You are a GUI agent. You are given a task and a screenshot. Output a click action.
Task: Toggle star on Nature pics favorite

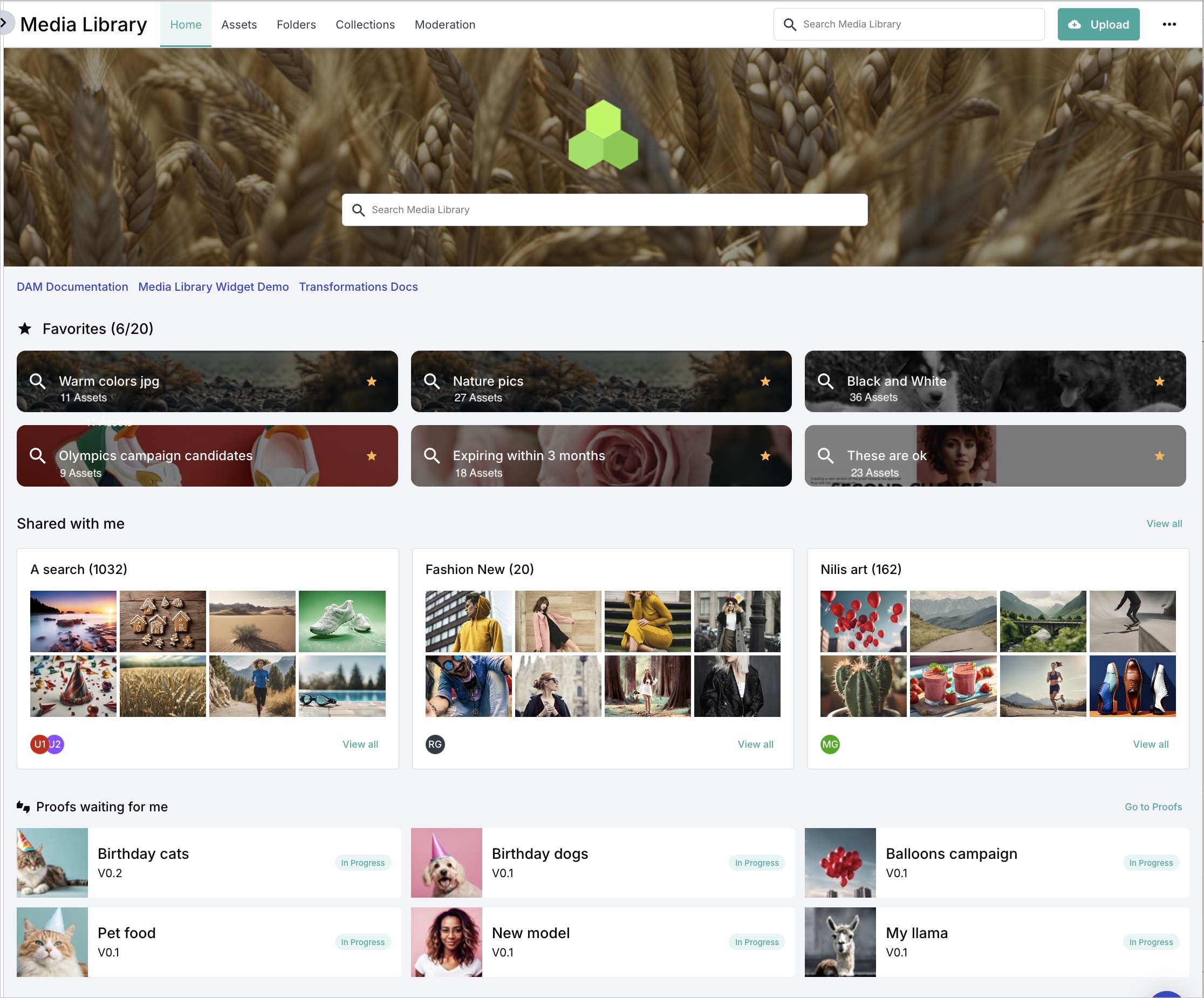point(765,381)
